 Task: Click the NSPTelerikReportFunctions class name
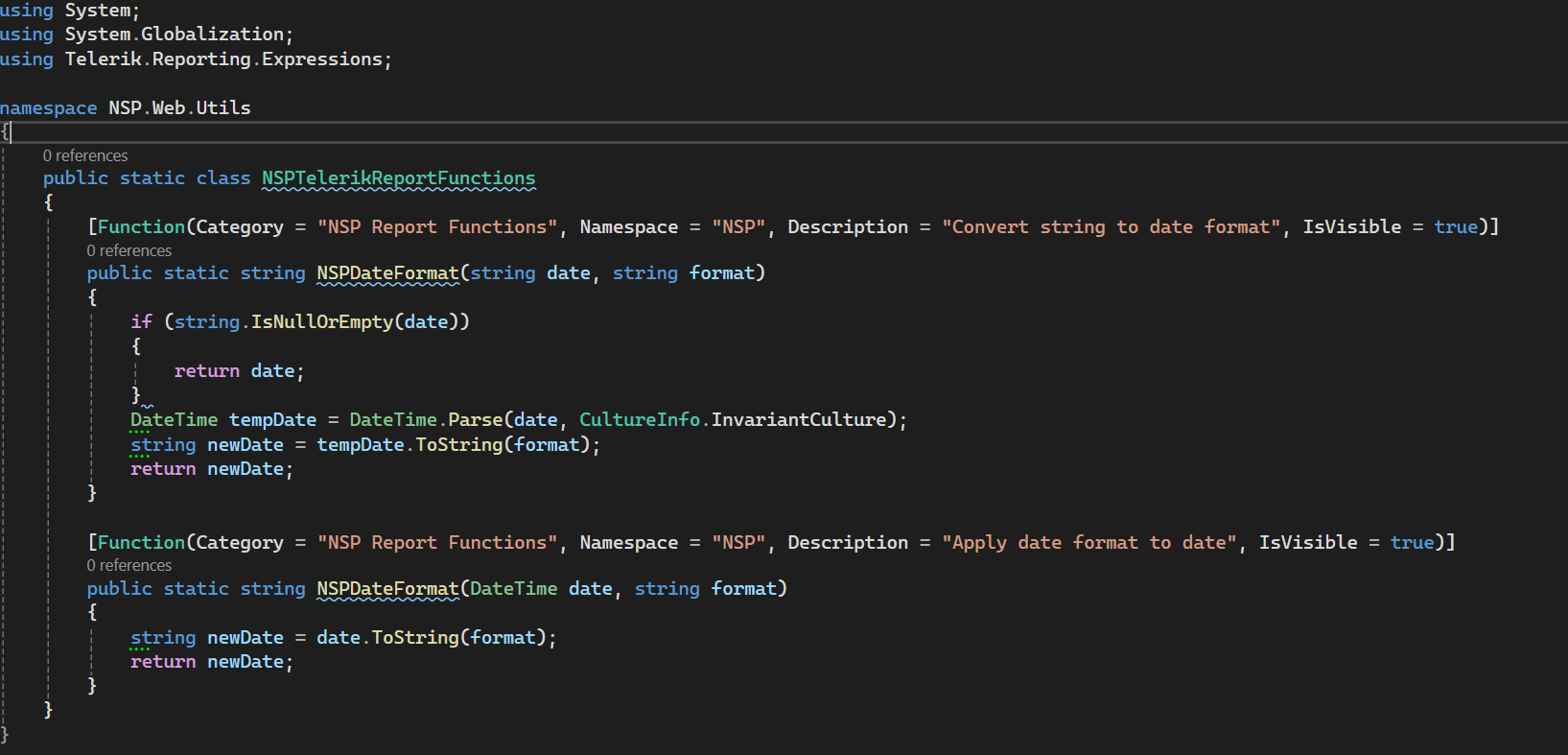coord(398,178)
